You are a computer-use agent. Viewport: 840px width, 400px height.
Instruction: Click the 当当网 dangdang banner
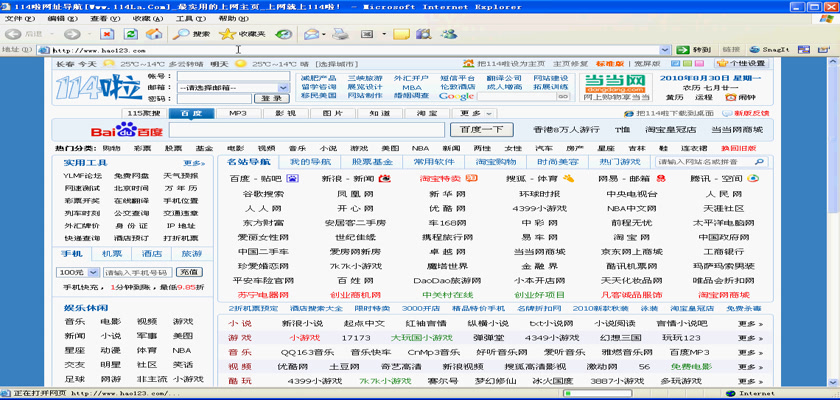click(615, 87)
